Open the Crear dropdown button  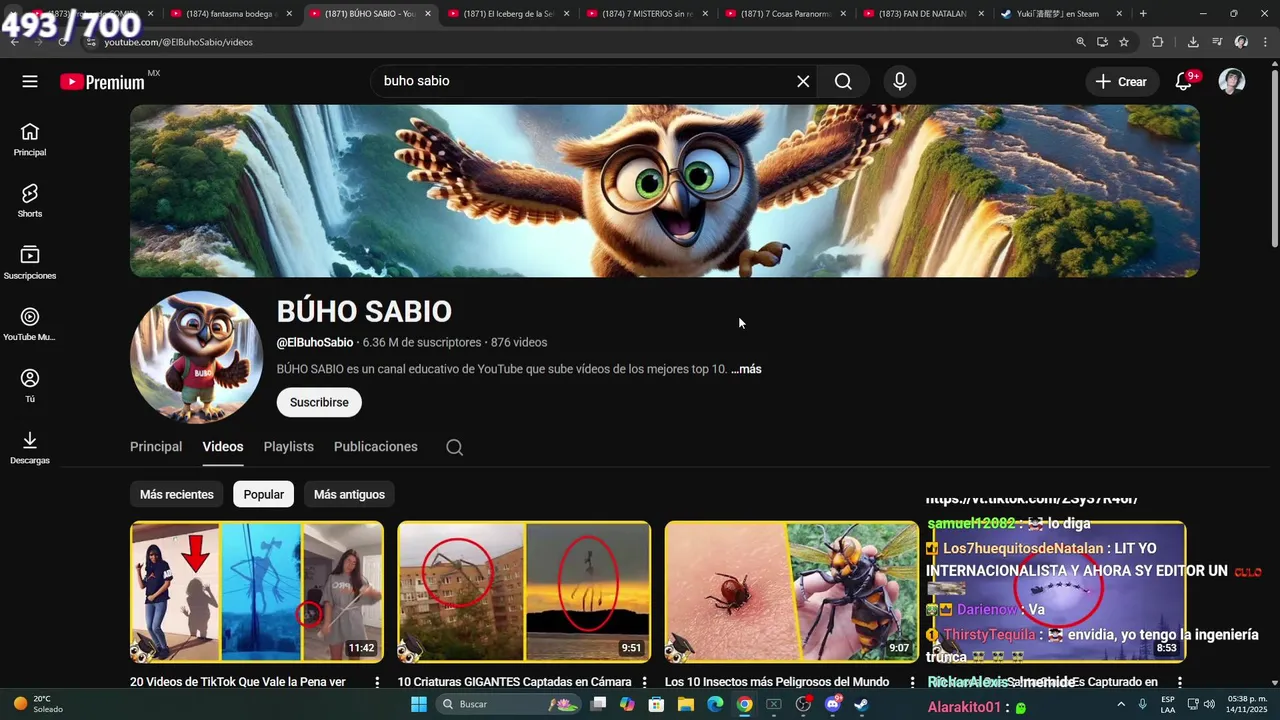click(x=1122, y=82)
